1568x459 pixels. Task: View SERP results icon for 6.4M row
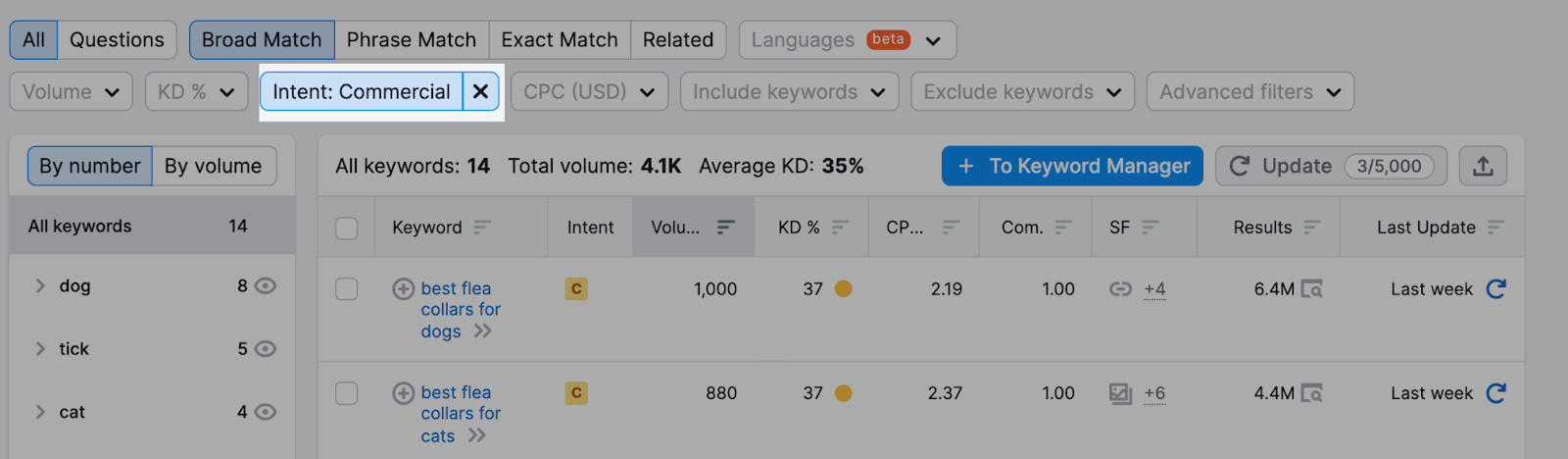(x=1312, y=289)
